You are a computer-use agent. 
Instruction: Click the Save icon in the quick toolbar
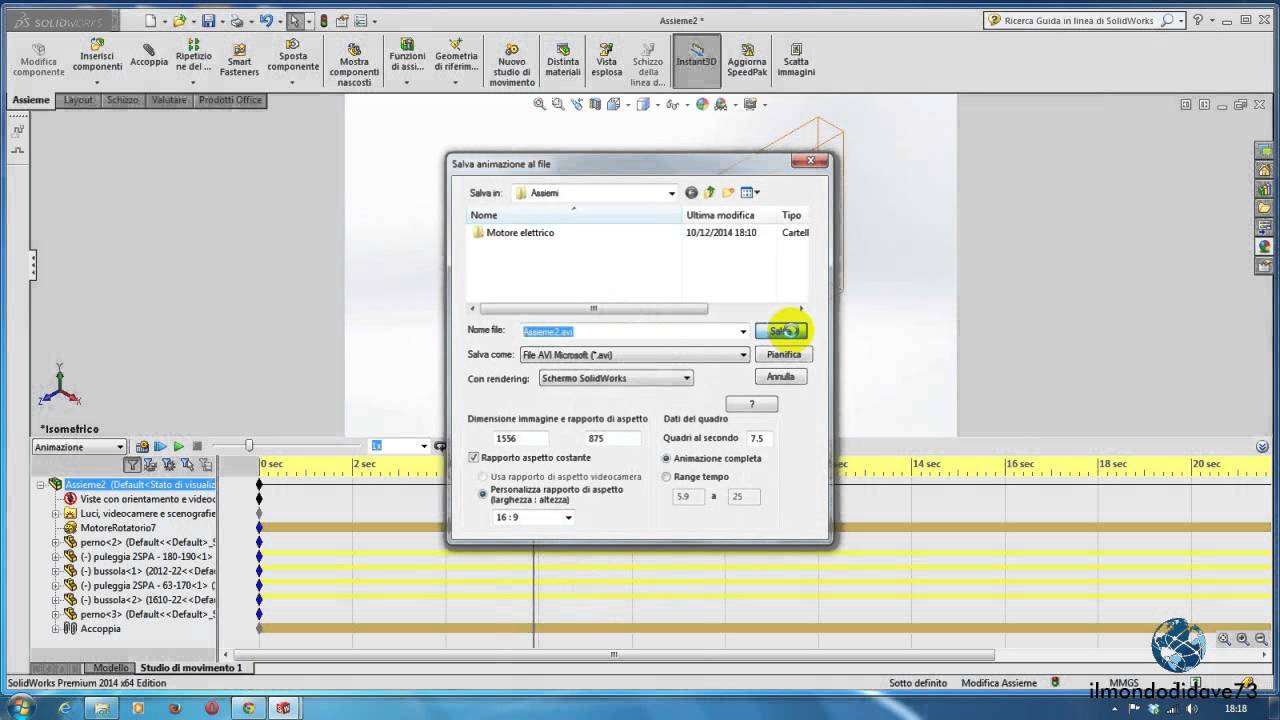pos(208,20)
